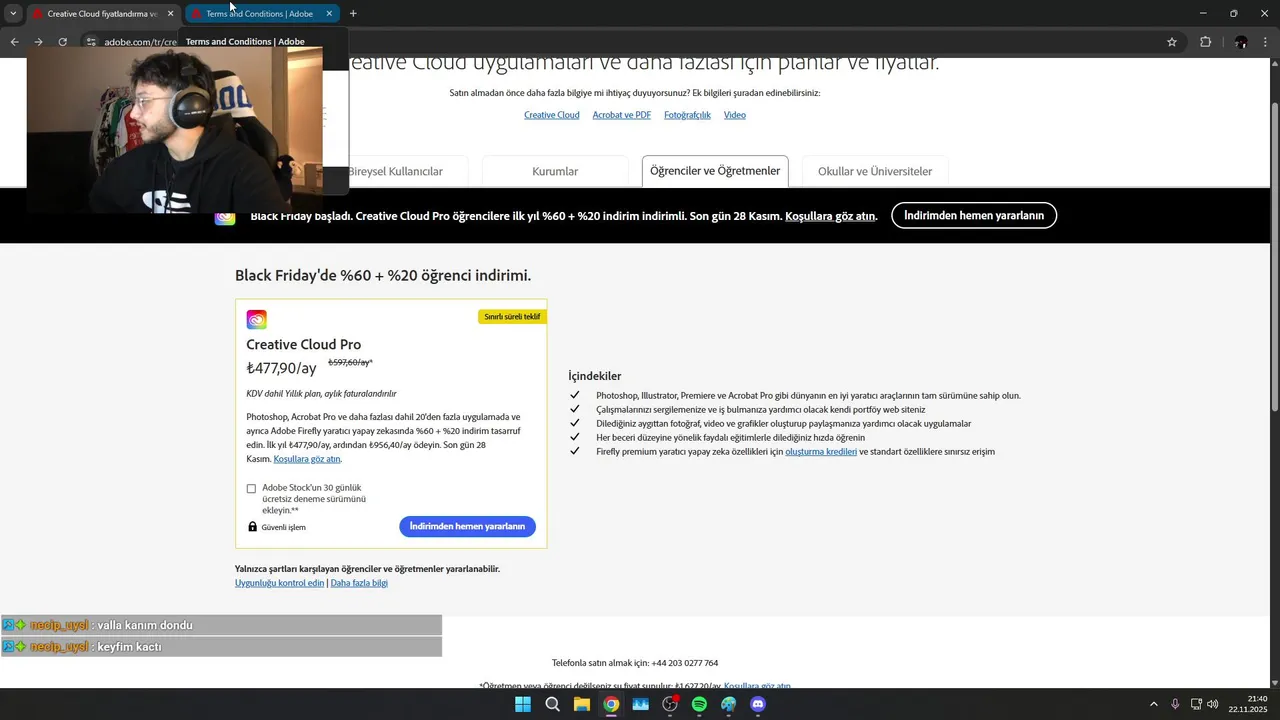Click the ₺477,90/ay price text

(281, 368)
